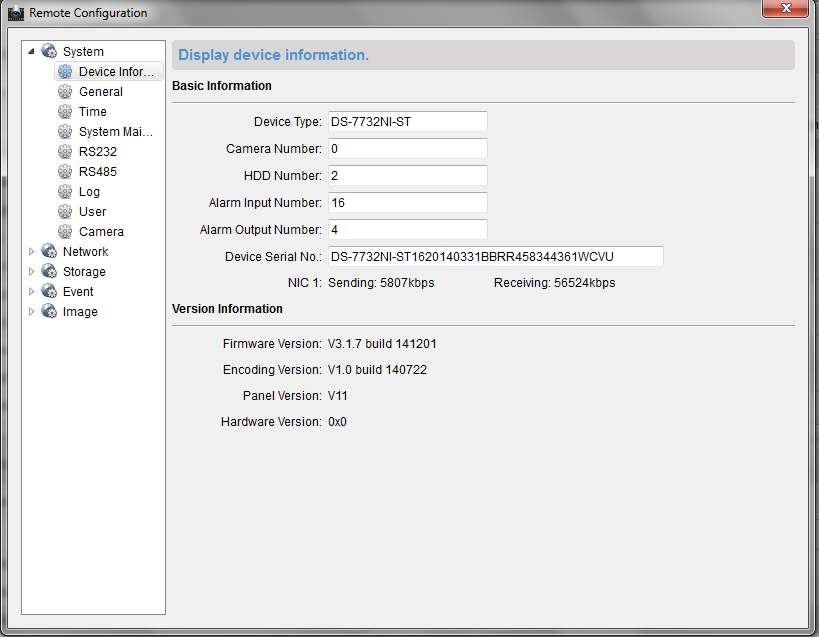The image size is (819, 637).
Task: Click firmware value 'V3.1.7 build 141201'
Action: (x=382, y=344)
